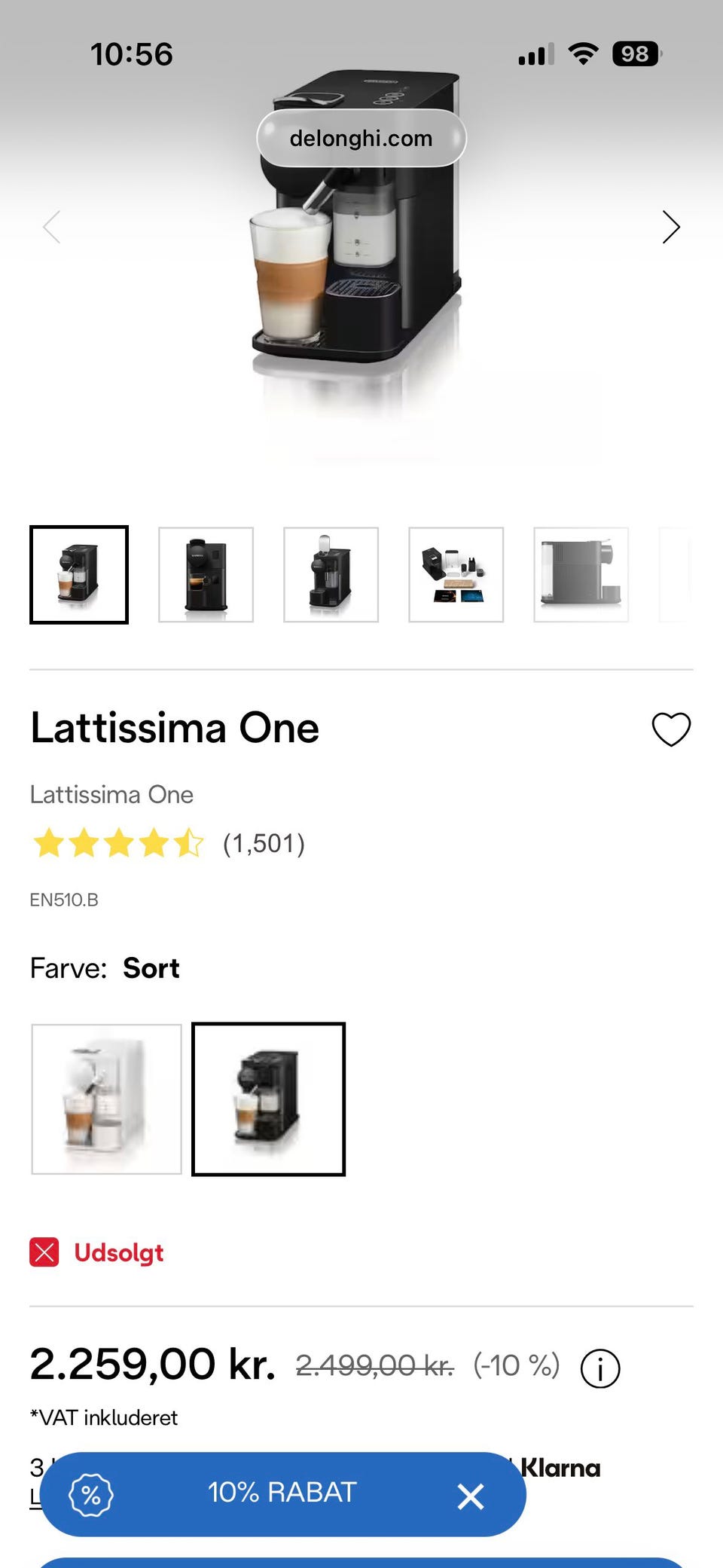Select white color variant swatch

[x=106, y=1099]
